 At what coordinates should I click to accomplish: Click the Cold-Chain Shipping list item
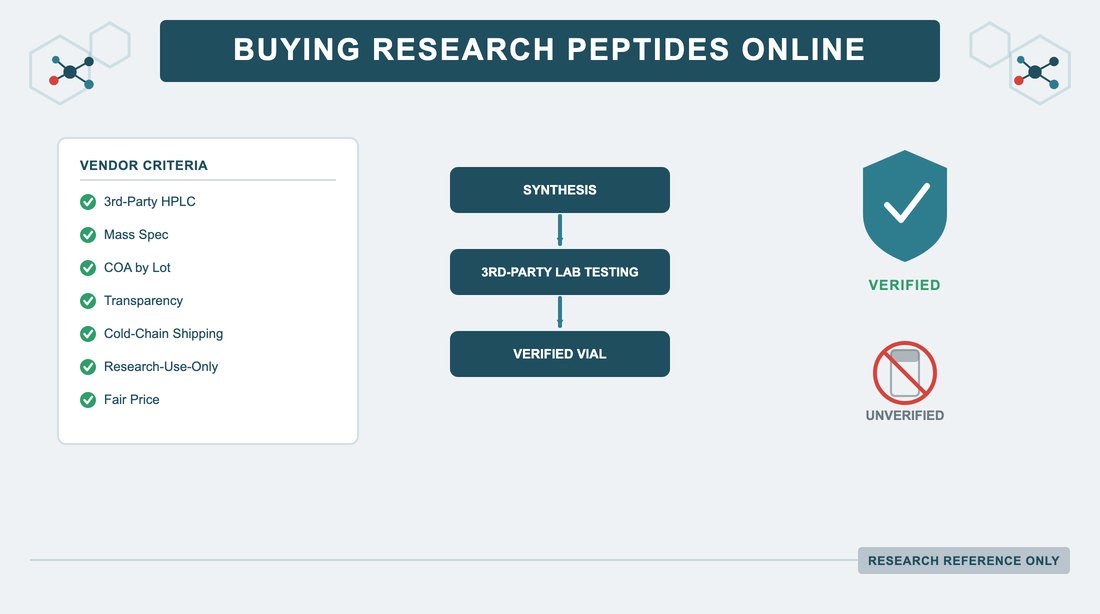(x=152, y=334)
